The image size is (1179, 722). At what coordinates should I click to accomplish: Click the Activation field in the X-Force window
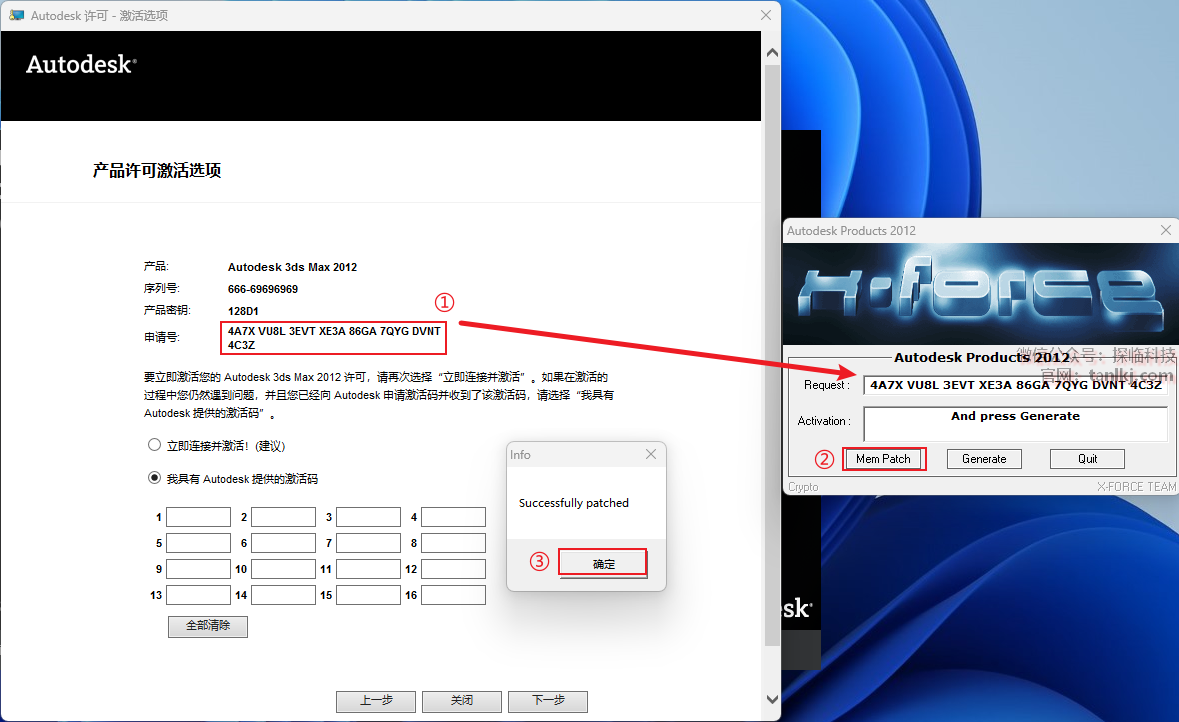(1015, 424)
